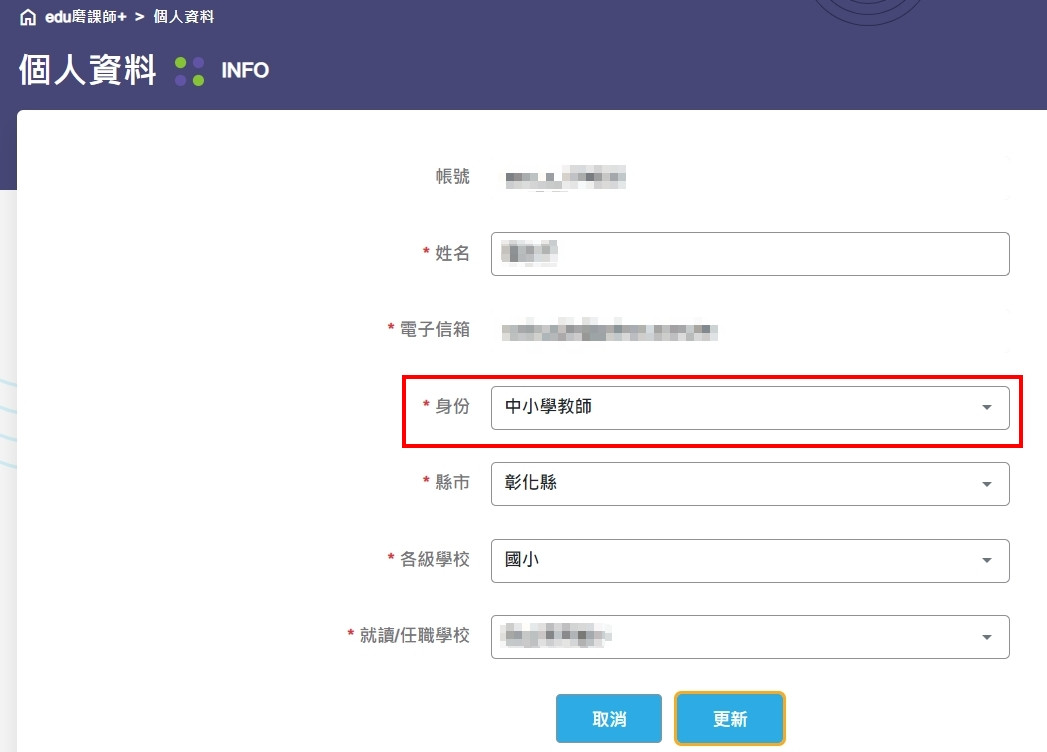This screenshot has height=752, width=1047.
Task: Click the four-dot icon beside the page title
Action: coord(189,71)
